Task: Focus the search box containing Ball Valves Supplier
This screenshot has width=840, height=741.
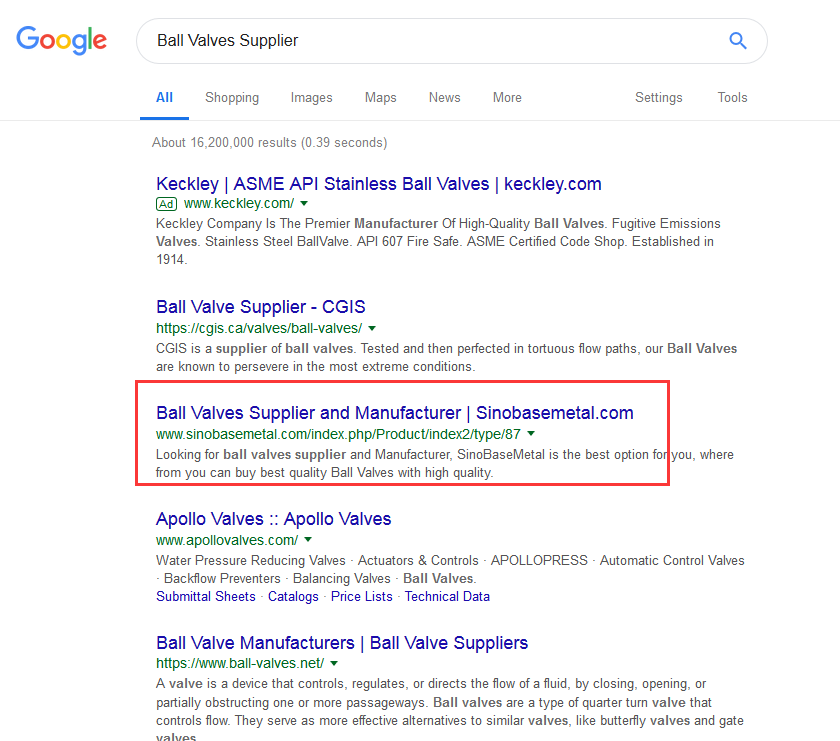Action: 452,41
